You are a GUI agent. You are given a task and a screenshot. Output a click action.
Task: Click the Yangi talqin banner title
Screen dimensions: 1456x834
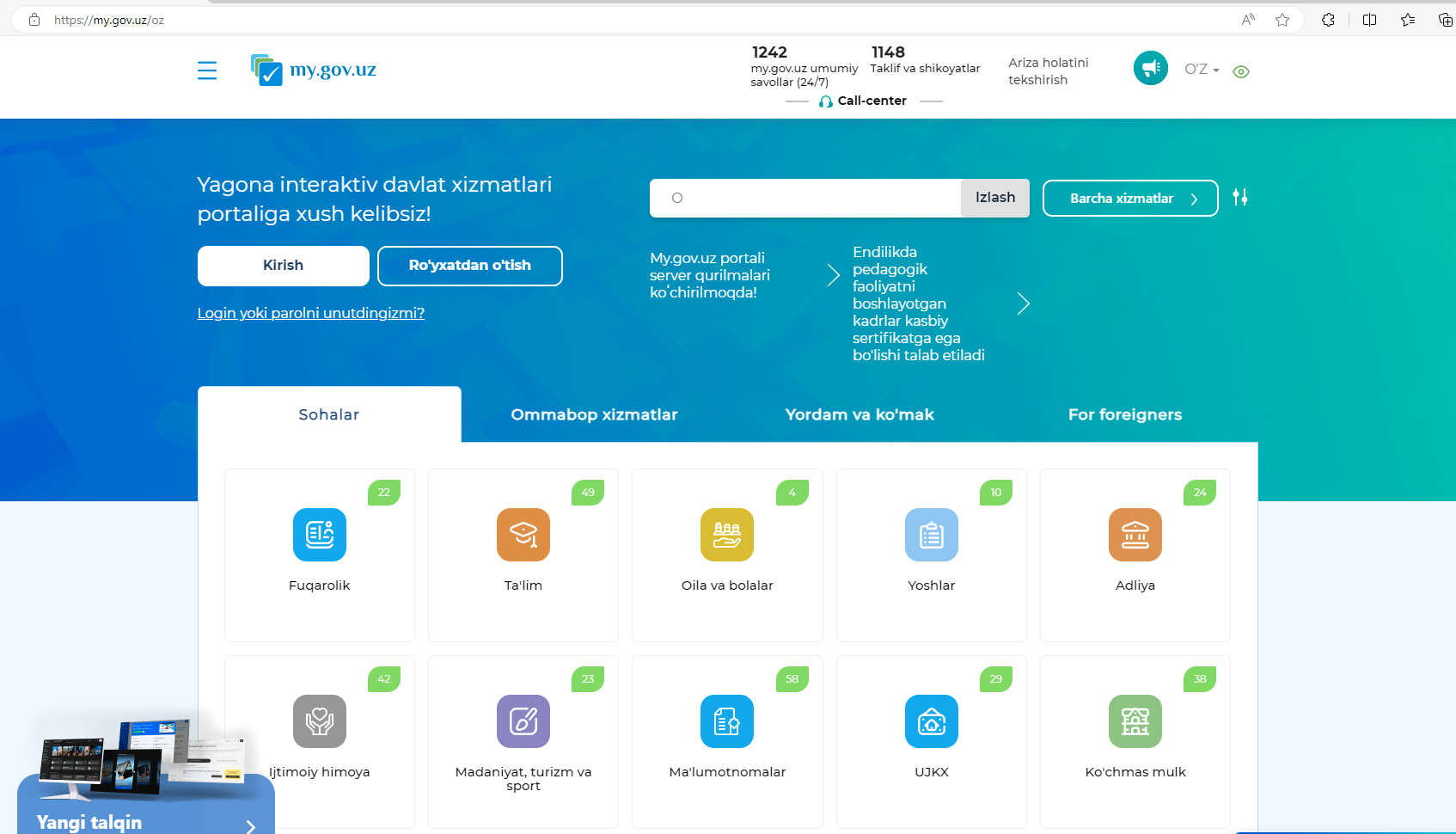89,823
